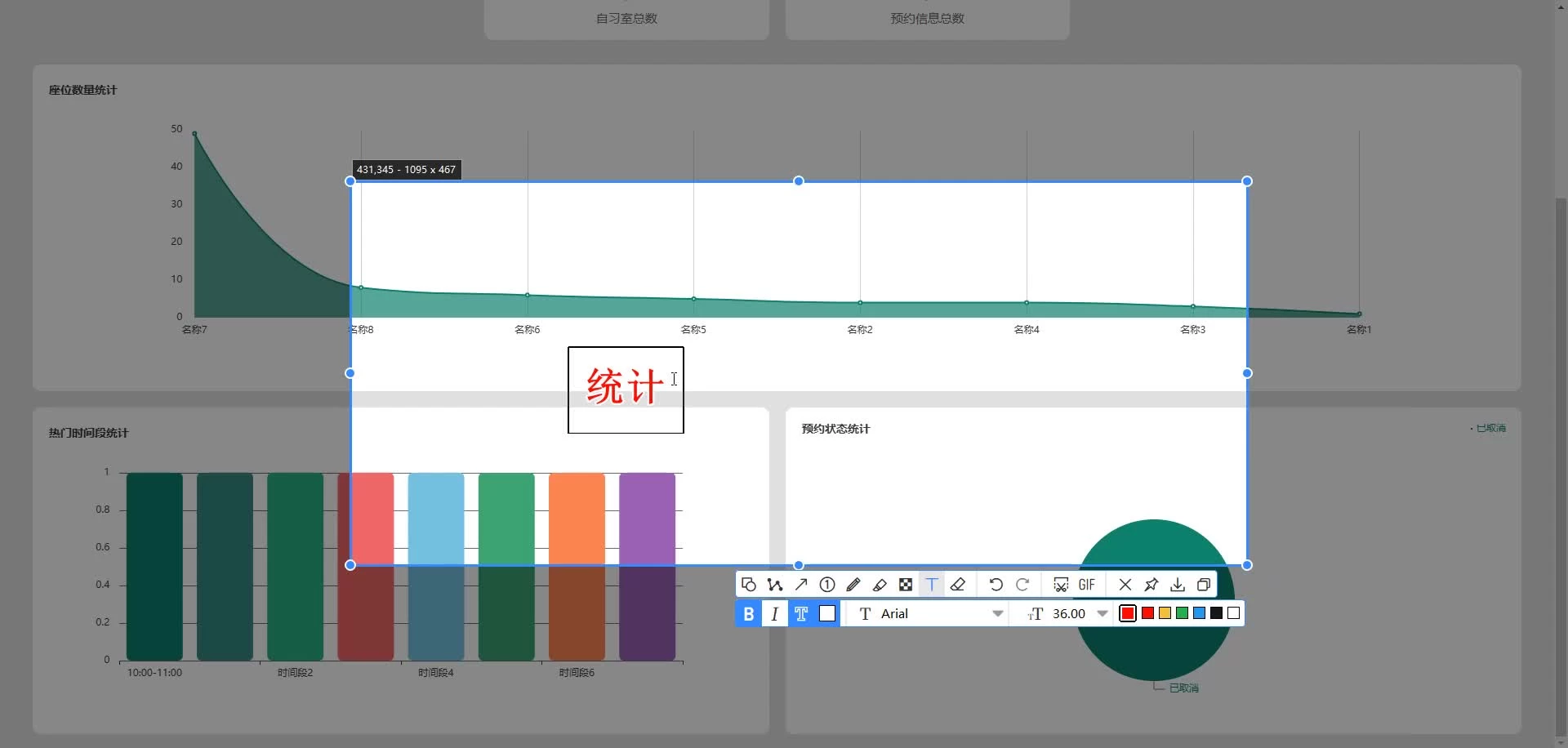
Task: Click the 预约信息总数 card label
Action: tap(927, 18)
